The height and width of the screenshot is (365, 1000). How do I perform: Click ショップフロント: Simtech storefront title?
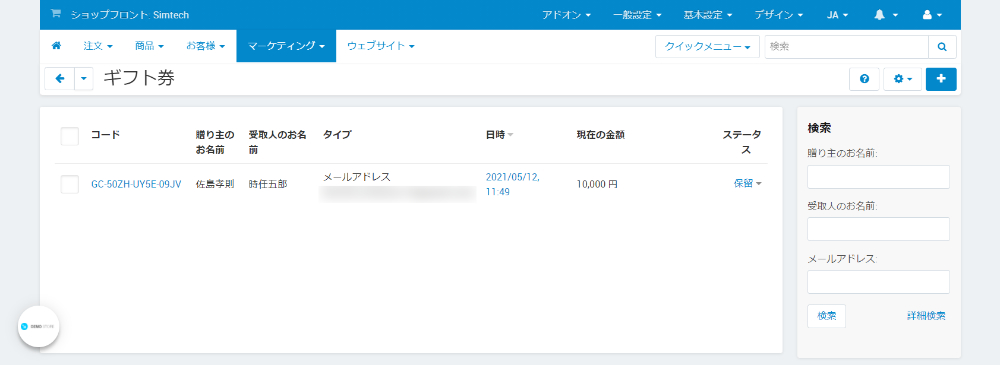(130, 15)
